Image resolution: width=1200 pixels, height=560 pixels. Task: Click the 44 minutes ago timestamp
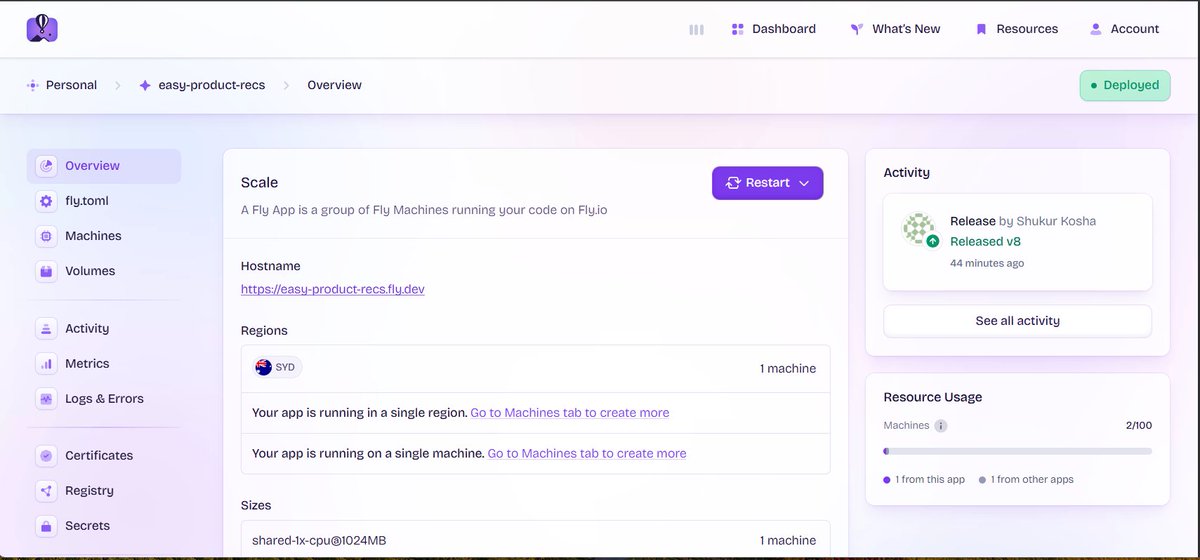coord(987,263)
